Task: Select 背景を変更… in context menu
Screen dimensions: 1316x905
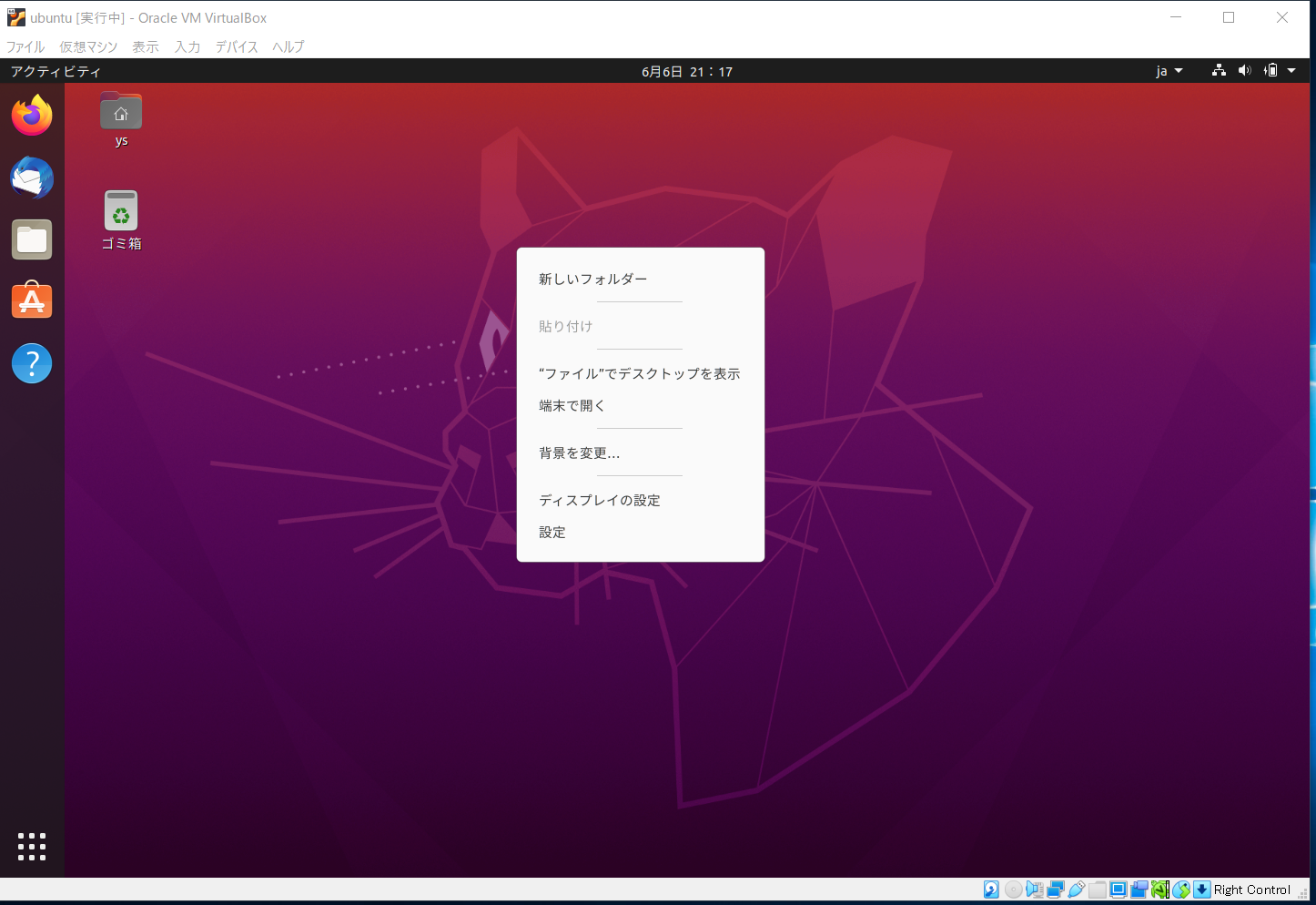Action: 641,452
